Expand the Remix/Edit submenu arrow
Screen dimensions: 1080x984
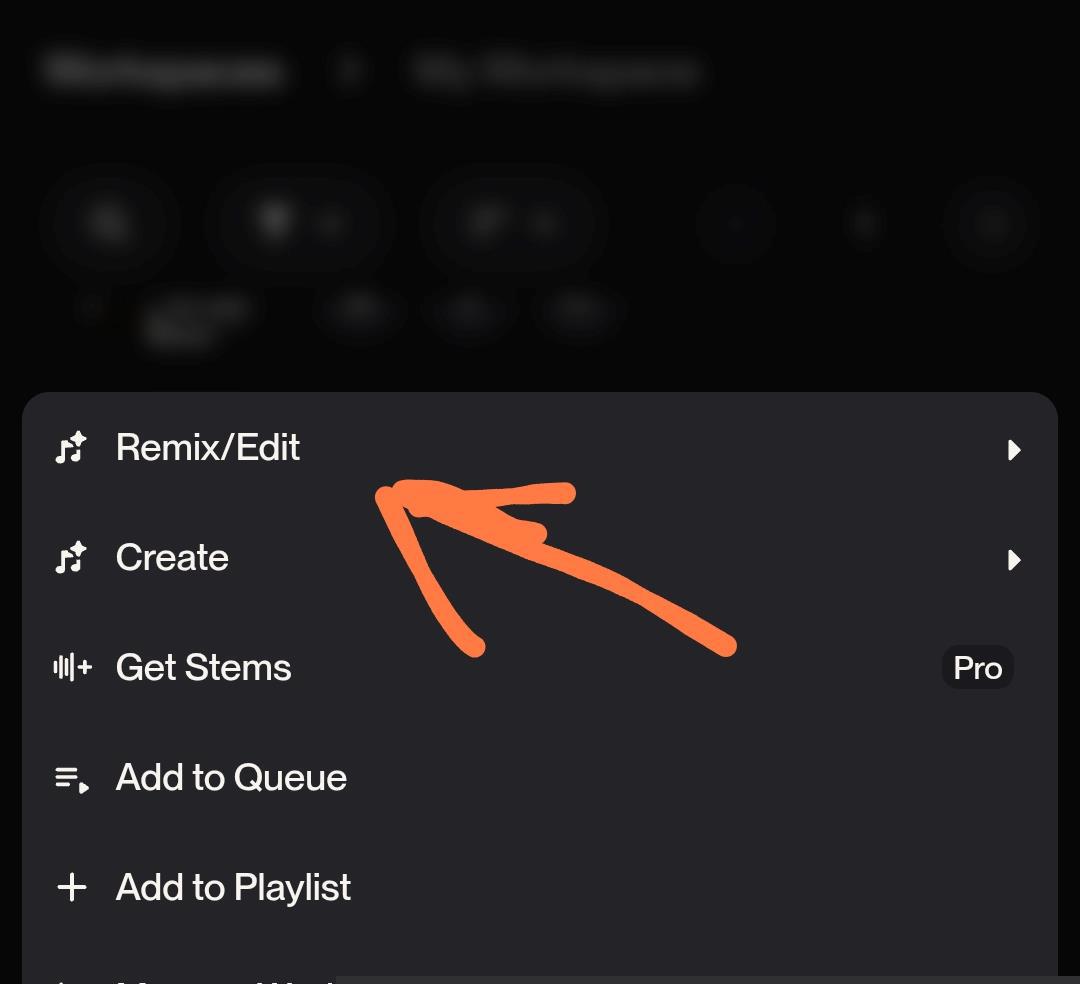click(x=1014, y=450)
